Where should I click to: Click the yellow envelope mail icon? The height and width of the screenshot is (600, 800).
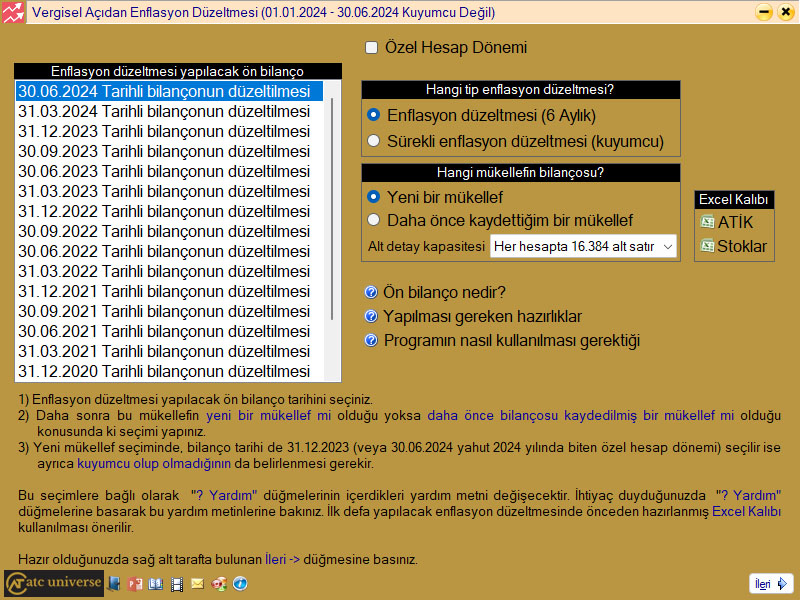(x=197, y=583)
